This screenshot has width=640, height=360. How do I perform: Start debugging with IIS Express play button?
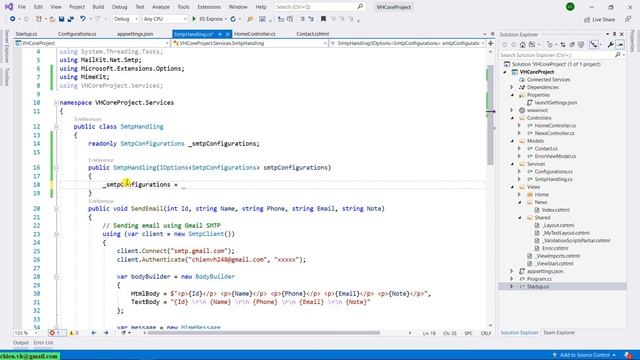pos(194,19)
